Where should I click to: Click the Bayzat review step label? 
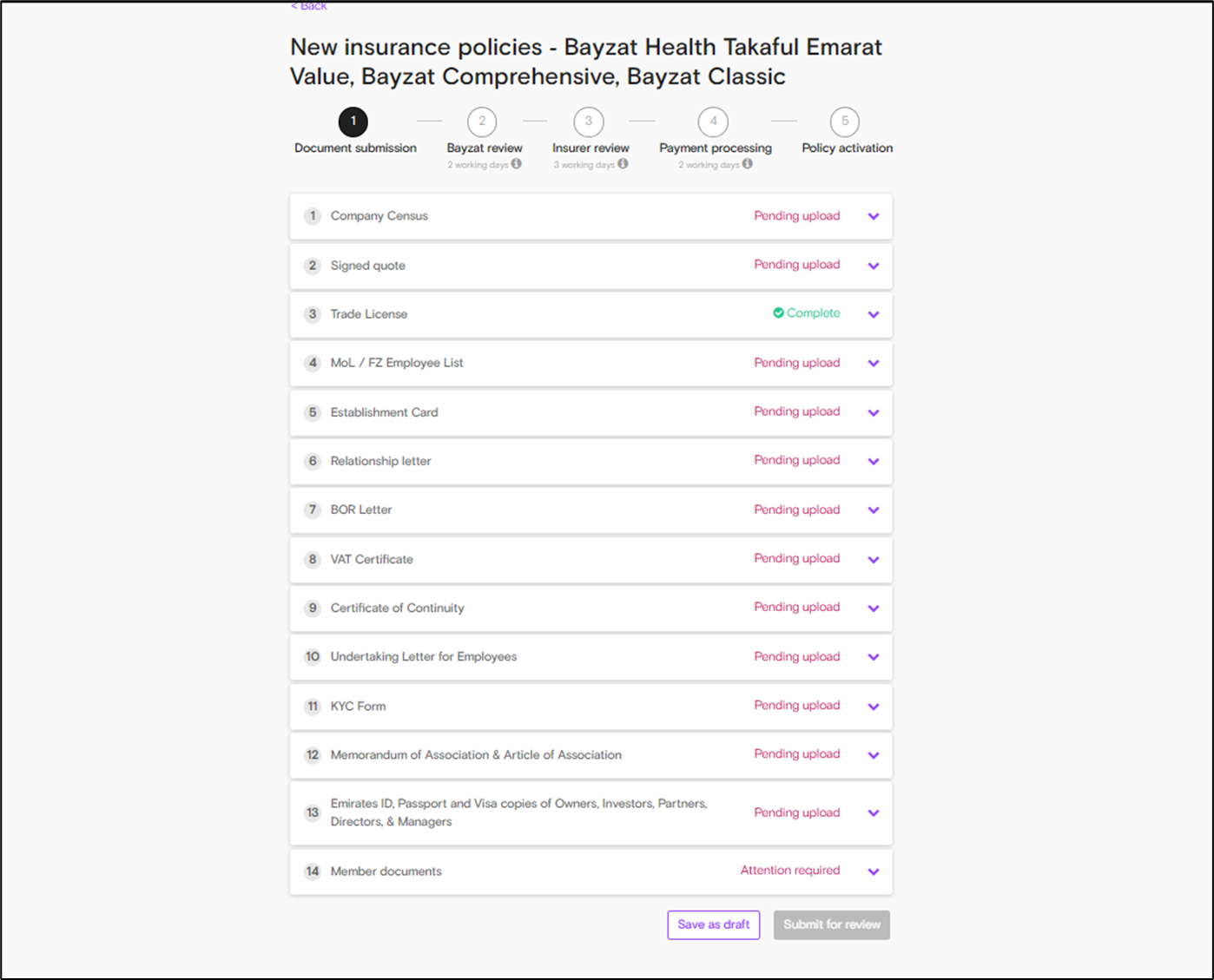coord(485,148)
